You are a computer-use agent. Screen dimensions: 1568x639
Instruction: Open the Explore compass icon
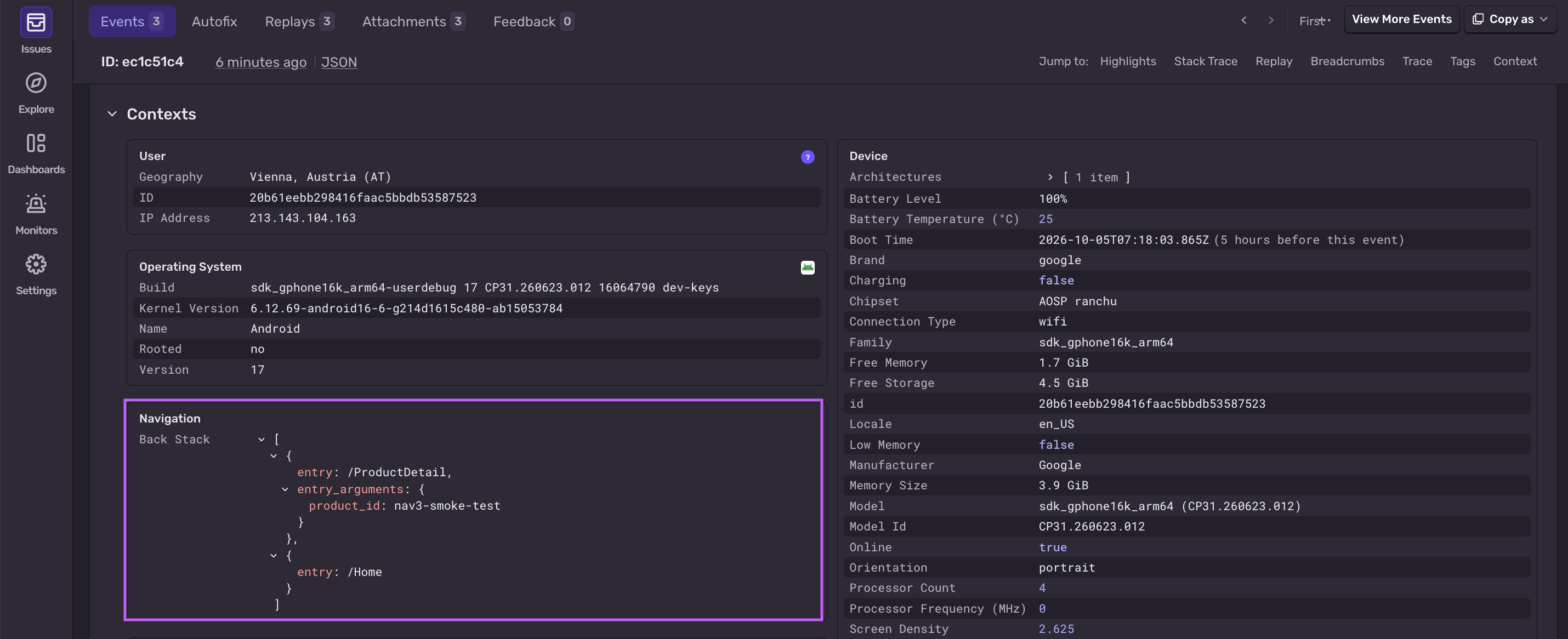tap(36, 83)
